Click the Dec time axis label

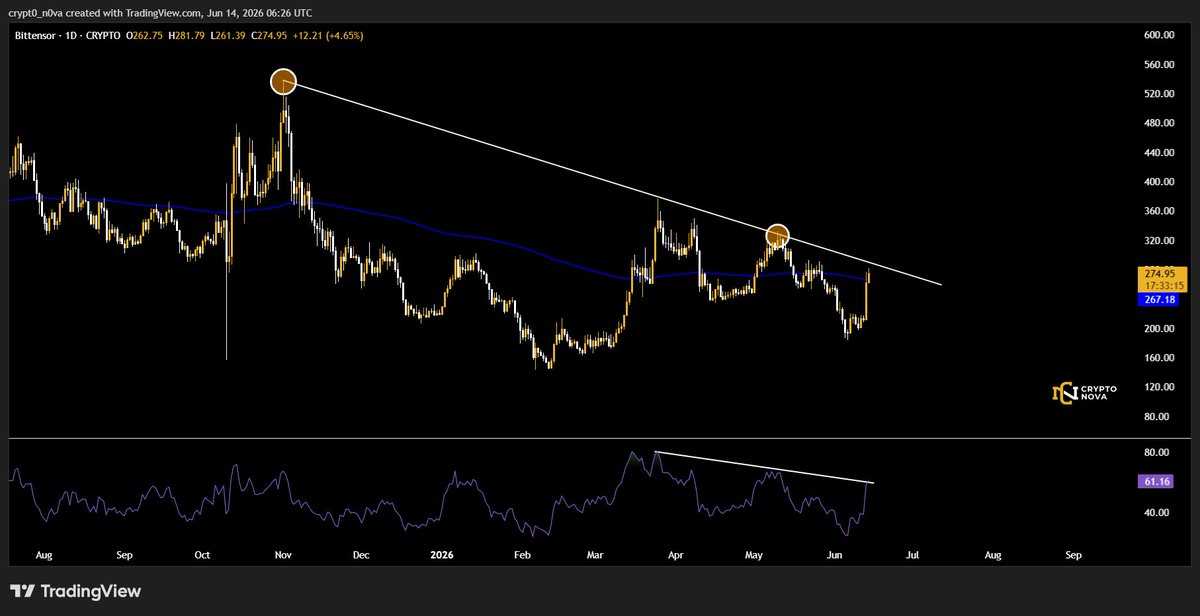click(361, 553)
